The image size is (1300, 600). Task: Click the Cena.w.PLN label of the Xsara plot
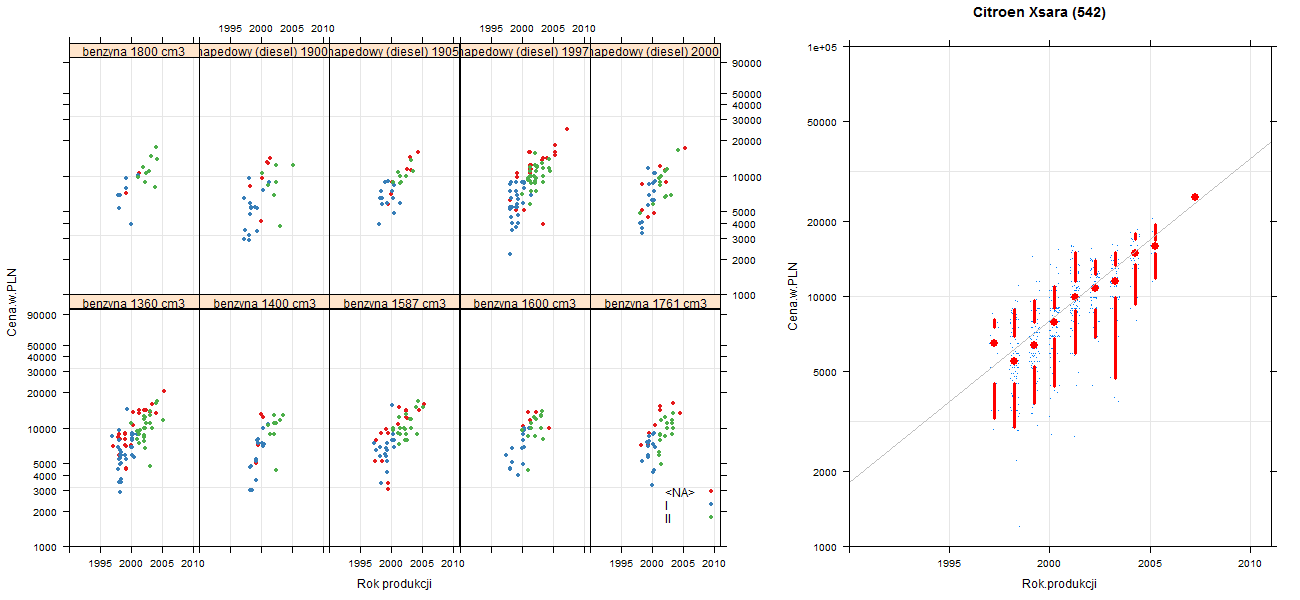(x=793, y=296)
